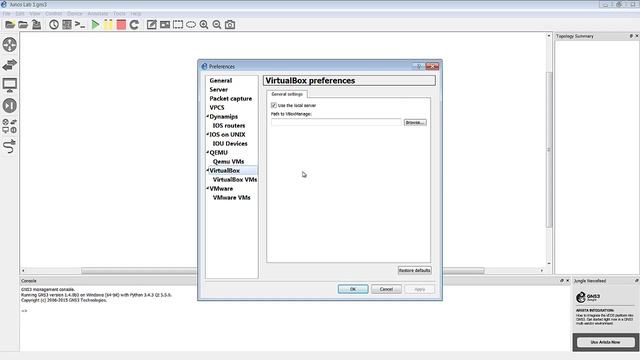Collapse the Dynamips tree node
Screen dimensions: 640x360
tap(207, 116)
